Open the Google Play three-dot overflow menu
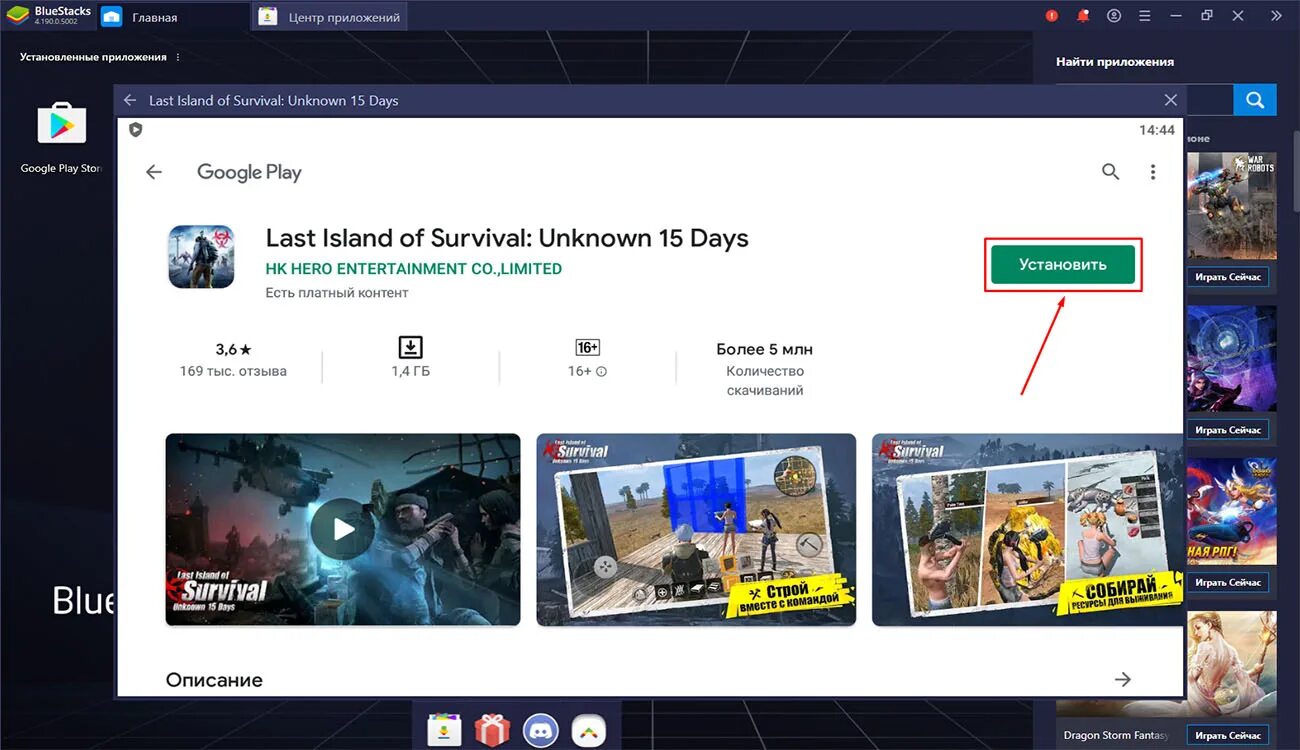The height and width of the screenshot is (750, 1300). pos(1153,172)
